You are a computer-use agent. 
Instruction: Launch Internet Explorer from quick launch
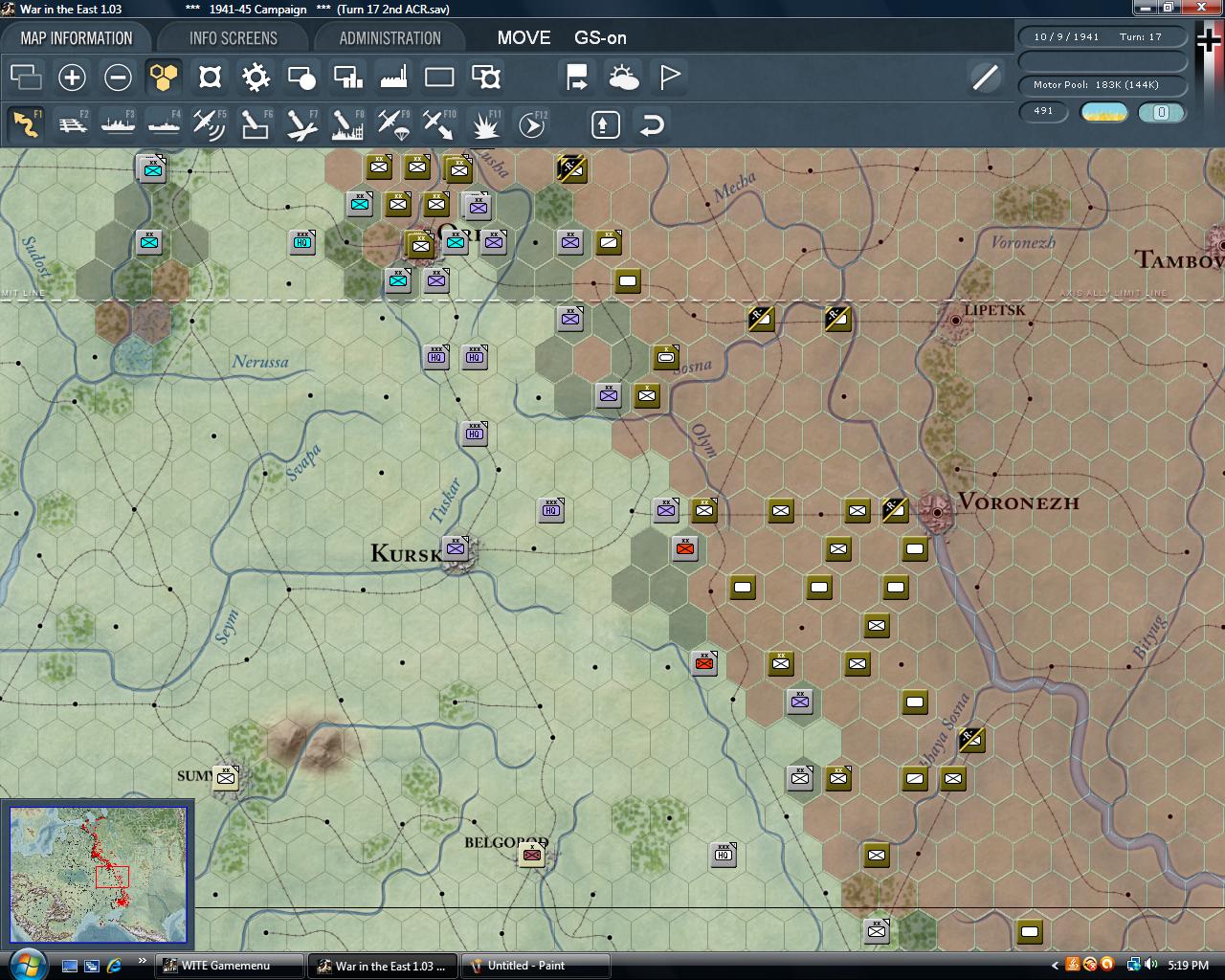(115, 966)
